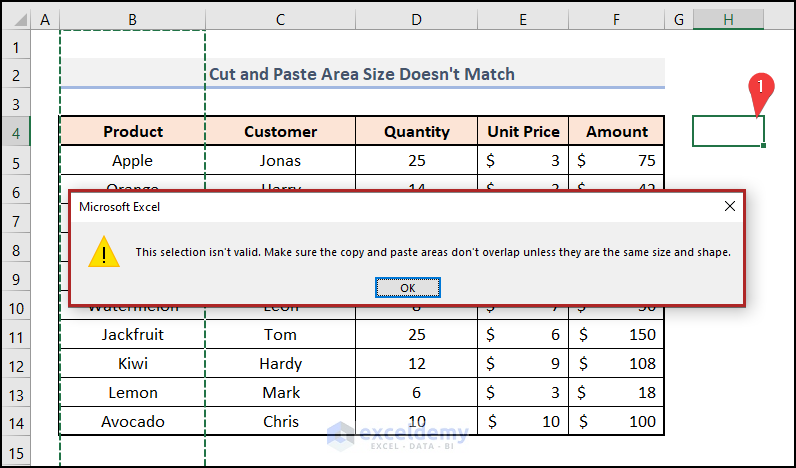Click OK in the Excel dialog
The height and width of the screenshot is (468, 796).
tap(407, 288)
